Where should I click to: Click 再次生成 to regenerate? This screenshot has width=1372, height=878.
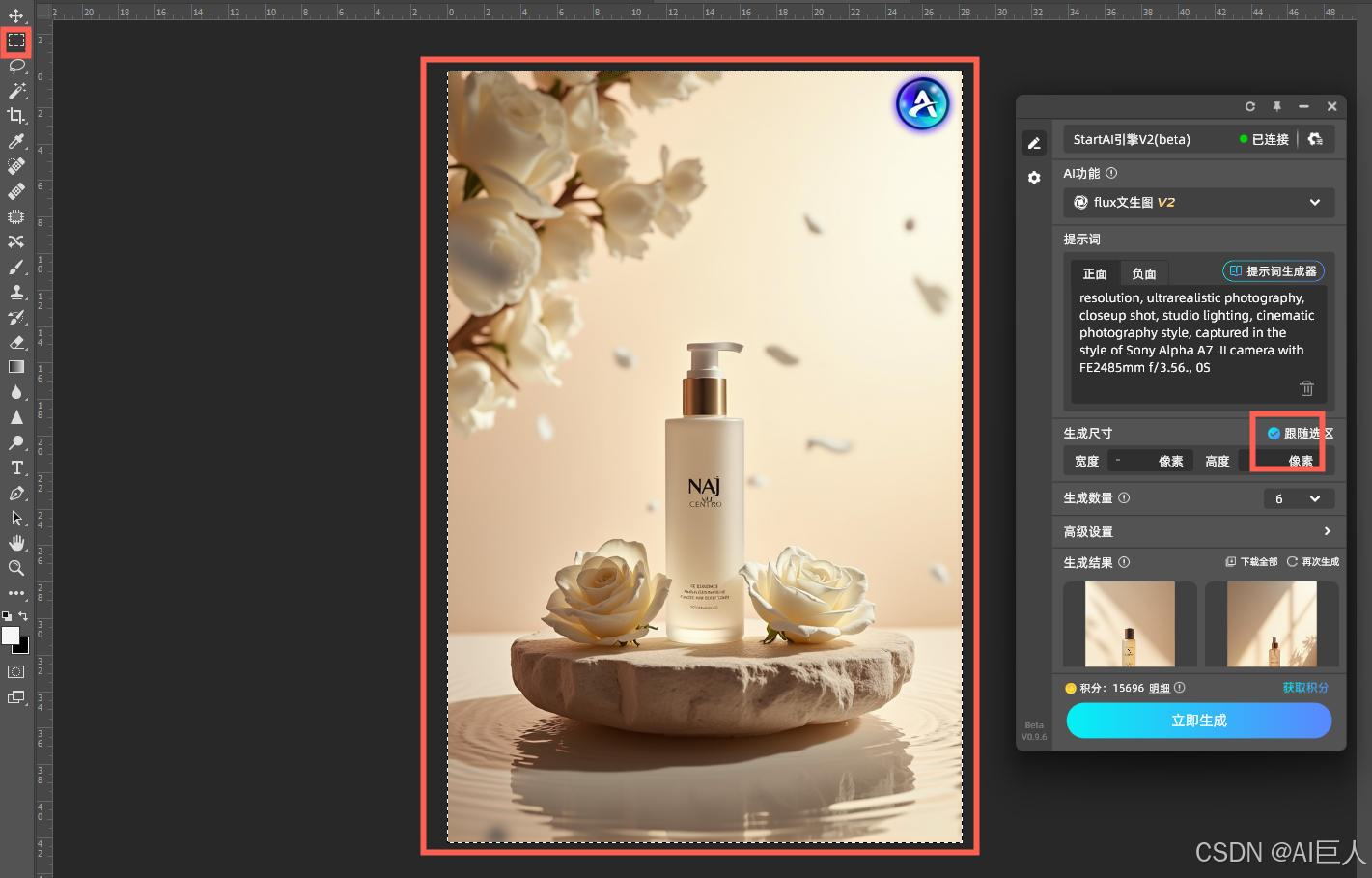(1313, 562)
